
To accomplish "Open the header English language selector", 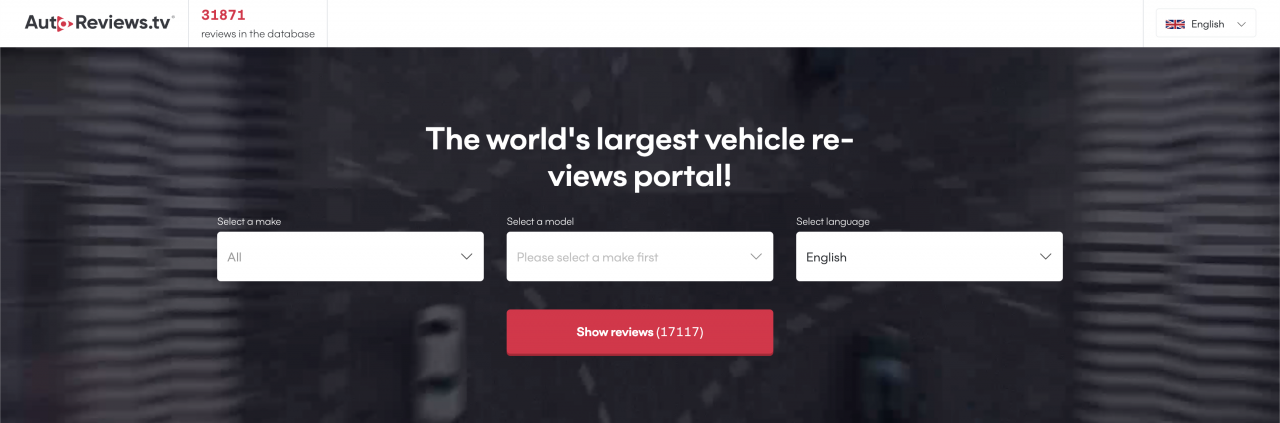I will pos(1206,24).
